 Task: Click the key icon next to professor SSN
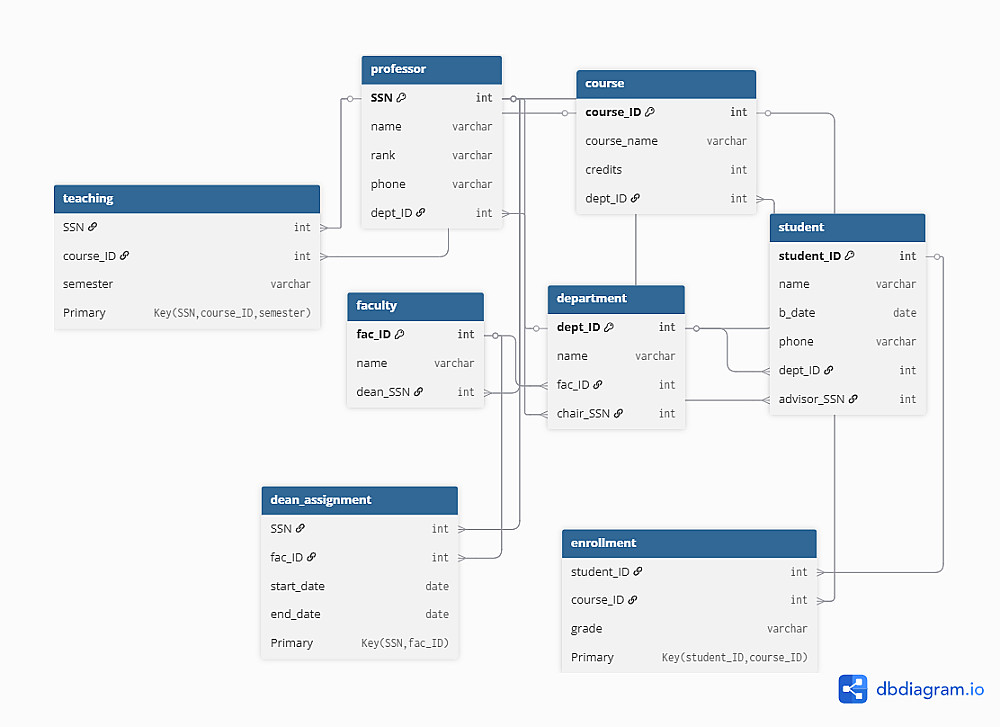click(x=402, y=98)
